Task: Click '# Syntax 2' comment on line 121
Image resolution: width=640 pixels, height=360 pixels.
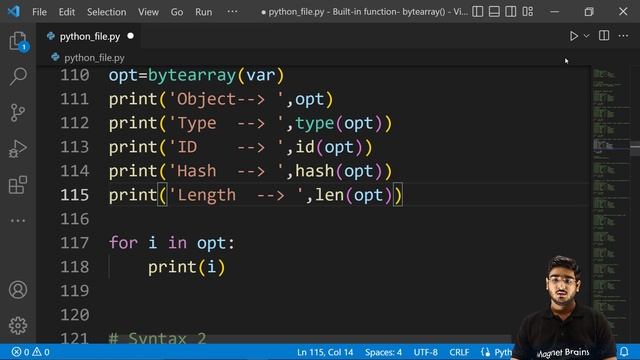Action: pos(158,338)
